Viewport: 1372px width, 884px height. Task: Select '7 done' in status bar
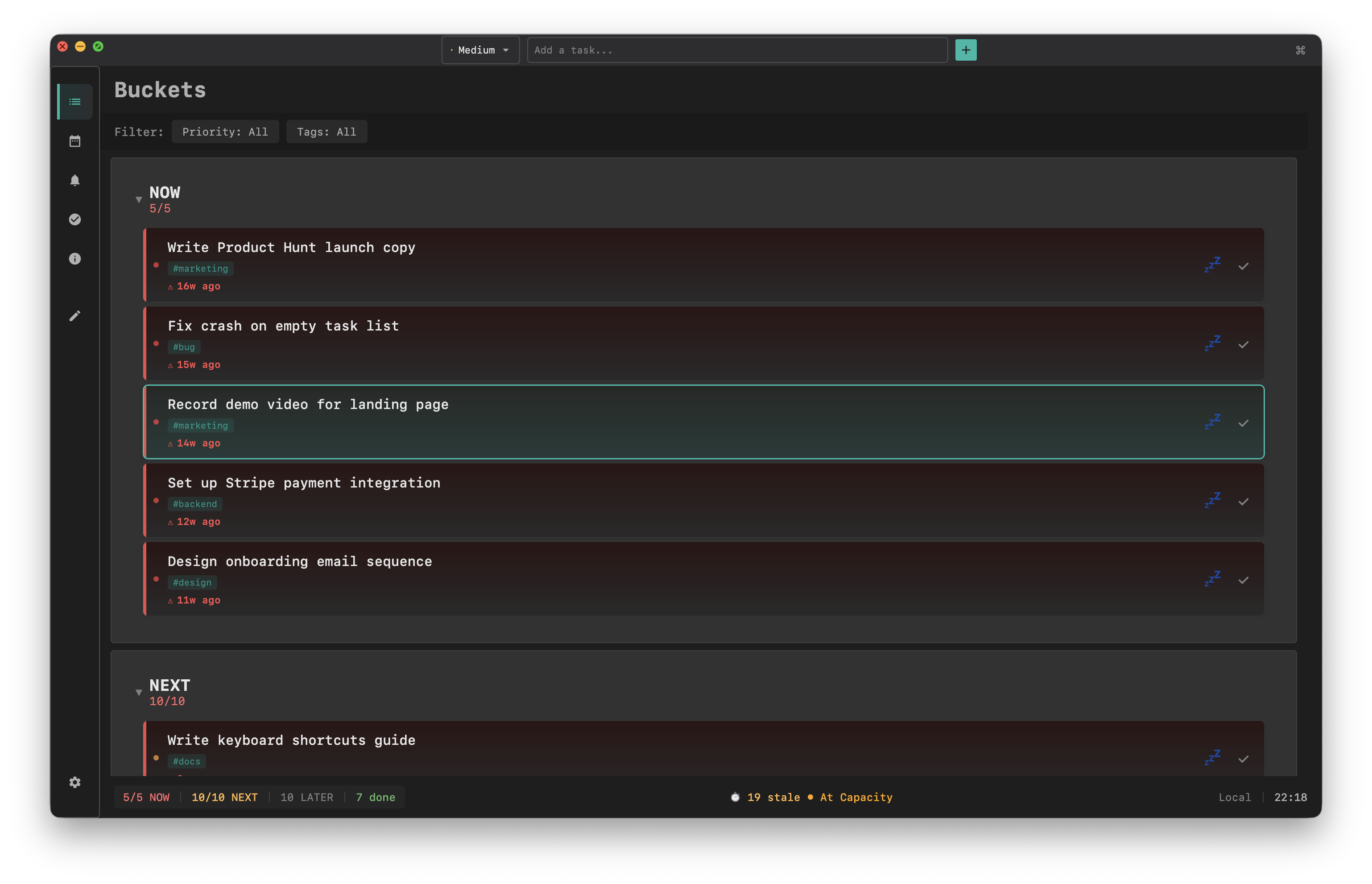coord(376,797)
